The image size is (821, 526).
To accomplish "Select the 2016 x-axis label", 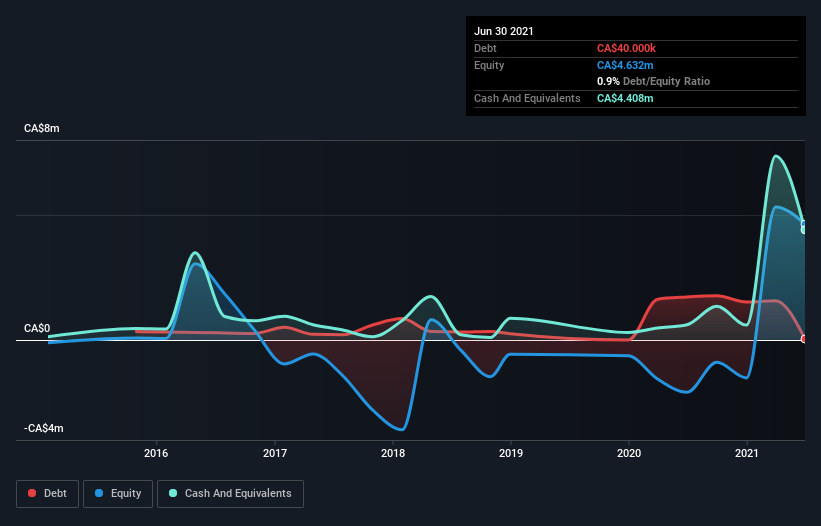I will point(156,453).
